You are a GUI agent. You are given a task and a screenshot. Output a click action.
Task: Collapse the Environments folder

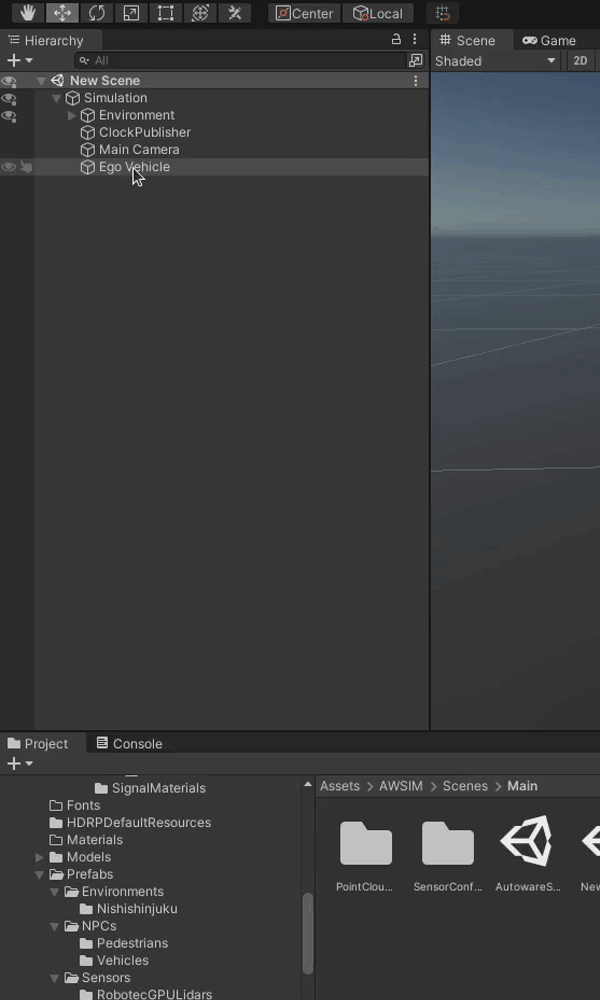[55, 892]
